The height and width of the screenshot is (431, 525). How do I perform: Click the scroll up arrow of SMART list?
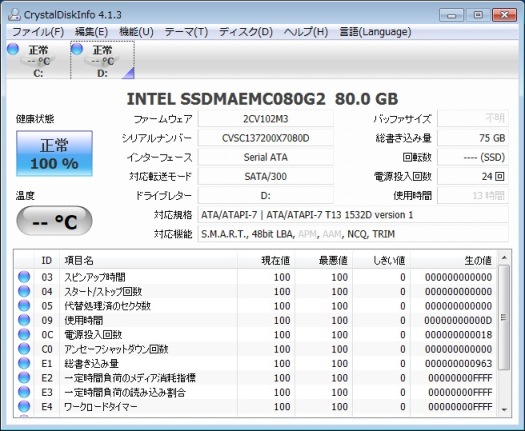pyautogui.click(x=504, y=258)
